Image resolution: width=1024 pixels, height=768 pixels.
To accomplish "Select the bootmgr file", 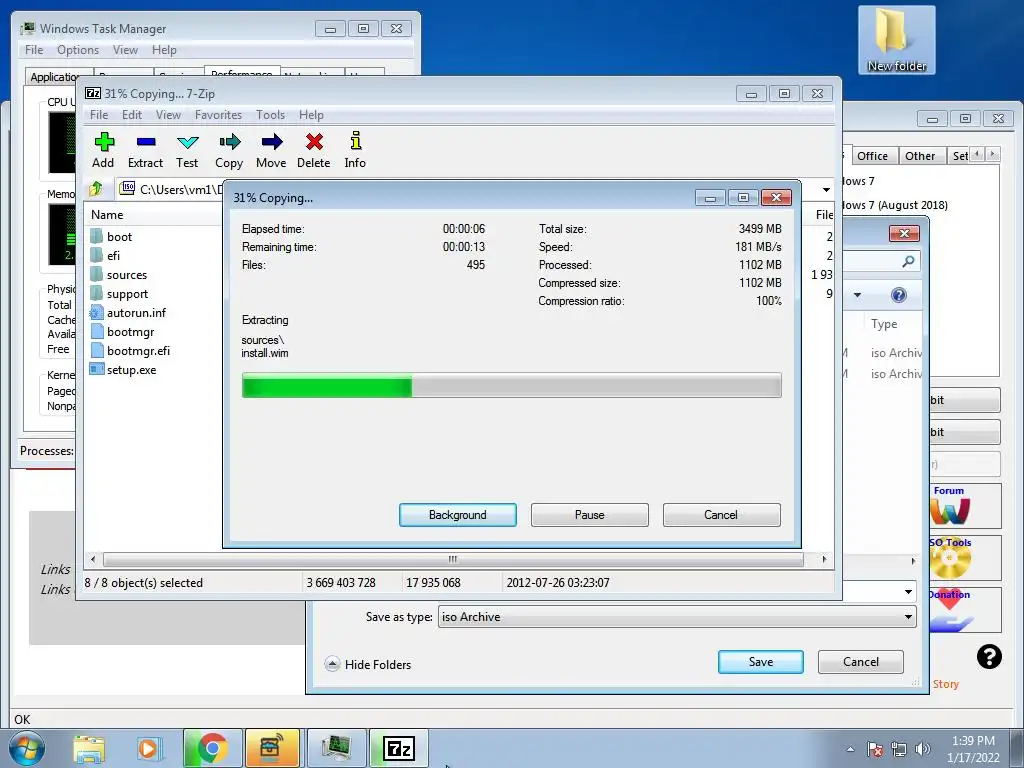I will tap(131, 332).
